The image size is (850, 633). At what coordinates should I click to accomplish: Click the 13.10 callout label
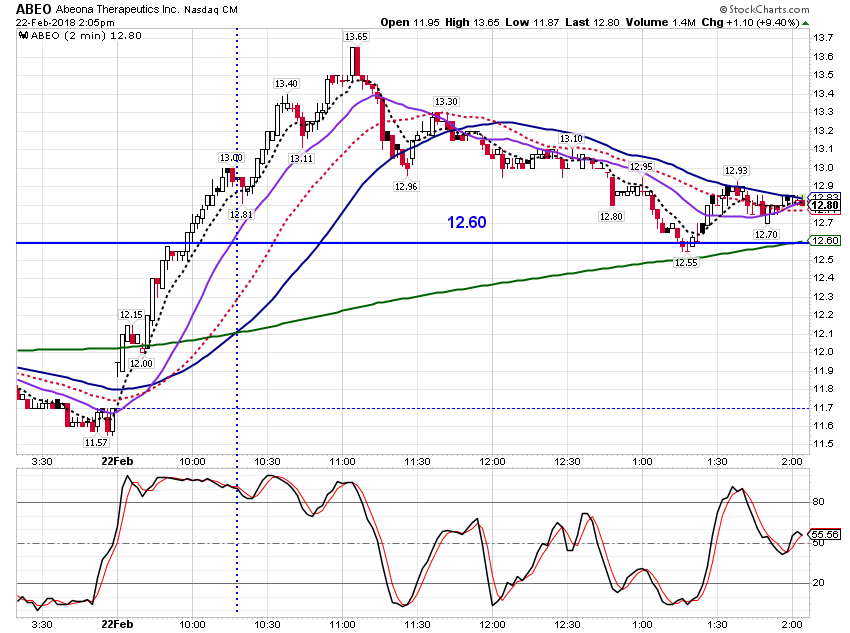point(571,139)
